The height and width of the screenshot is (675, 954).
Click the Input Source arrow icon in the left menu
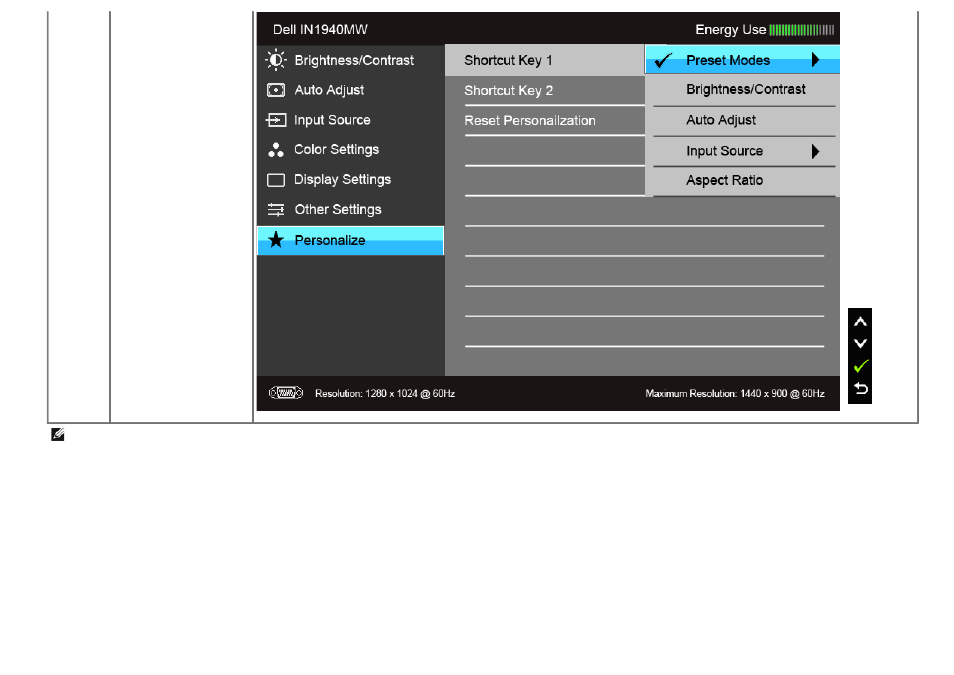pyautogui.click(x=276, y=120)
